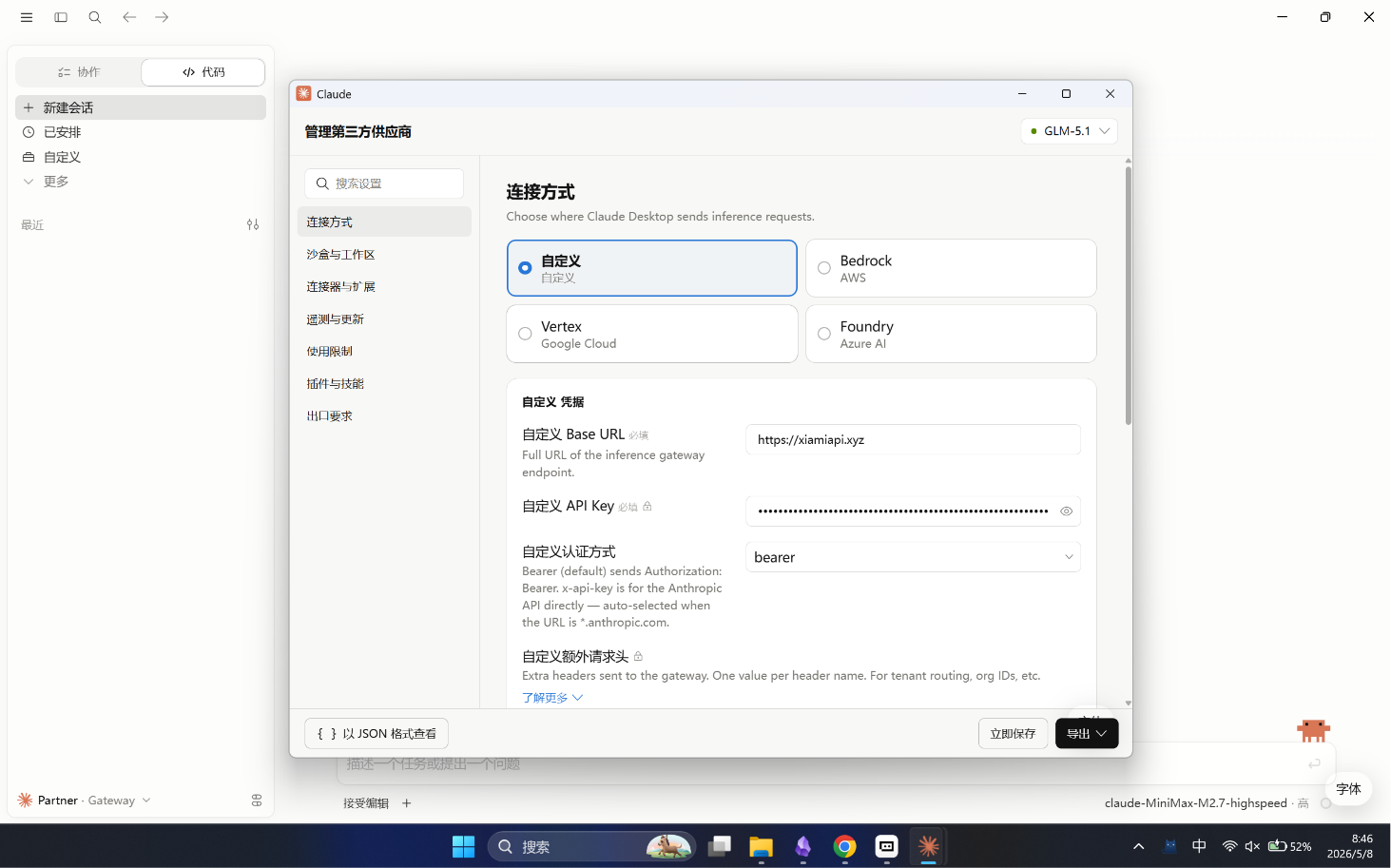
Task: Click the 搜索设置 search field
Action: (x=384, y=183)
